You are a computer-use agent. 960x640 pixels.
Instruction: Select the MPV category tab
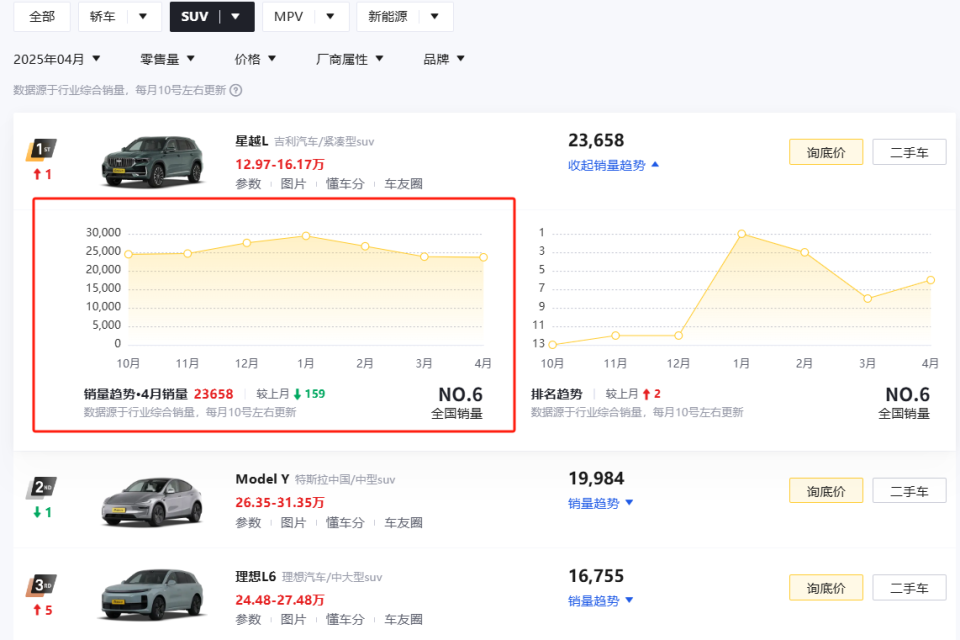pyautogui.click(x=288, y=17)
